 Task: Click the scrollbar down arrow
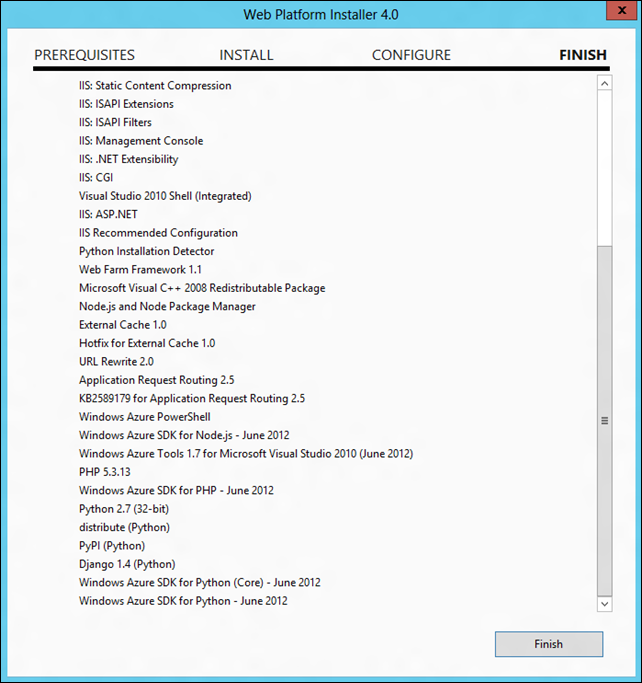[x=605, y=604]
